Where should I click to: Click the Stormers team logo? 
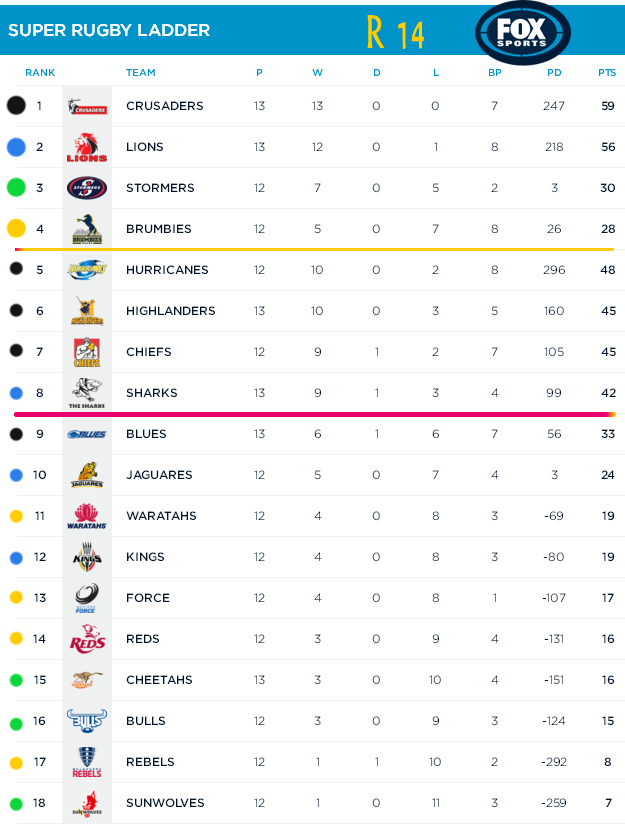point(87,188)
